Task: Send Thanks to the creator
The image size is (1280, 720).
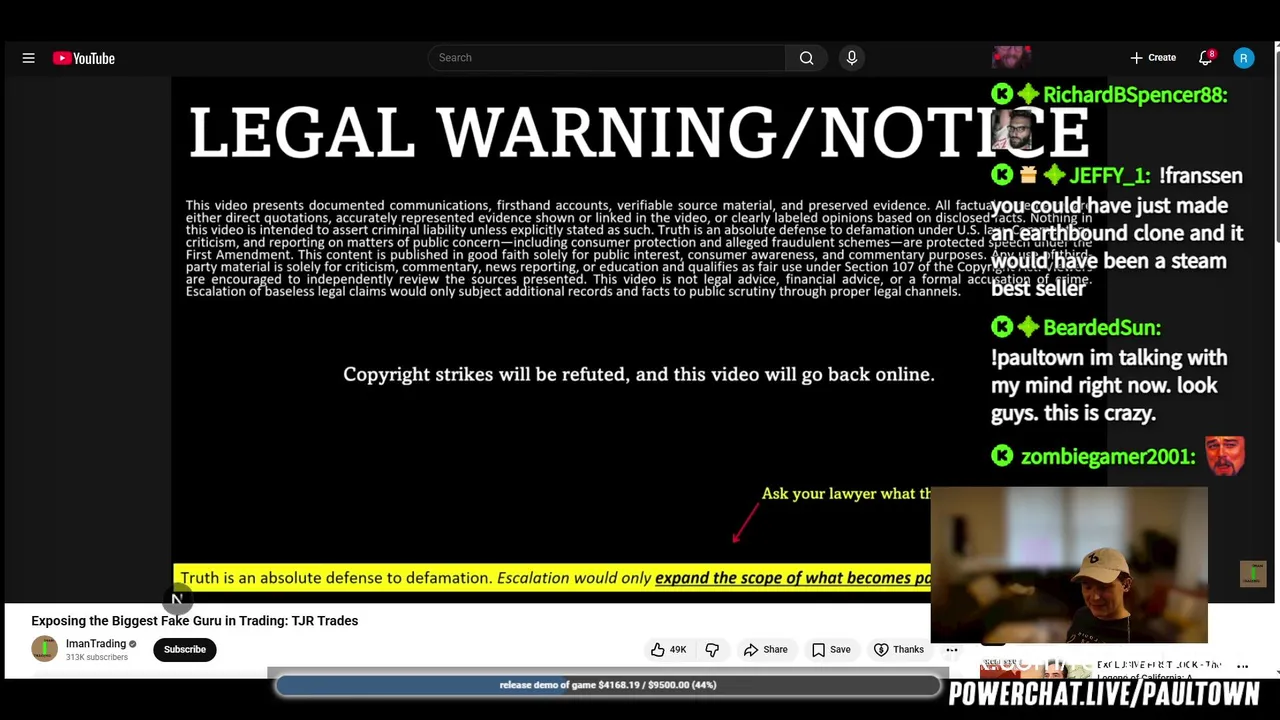Action: (898, 650)
